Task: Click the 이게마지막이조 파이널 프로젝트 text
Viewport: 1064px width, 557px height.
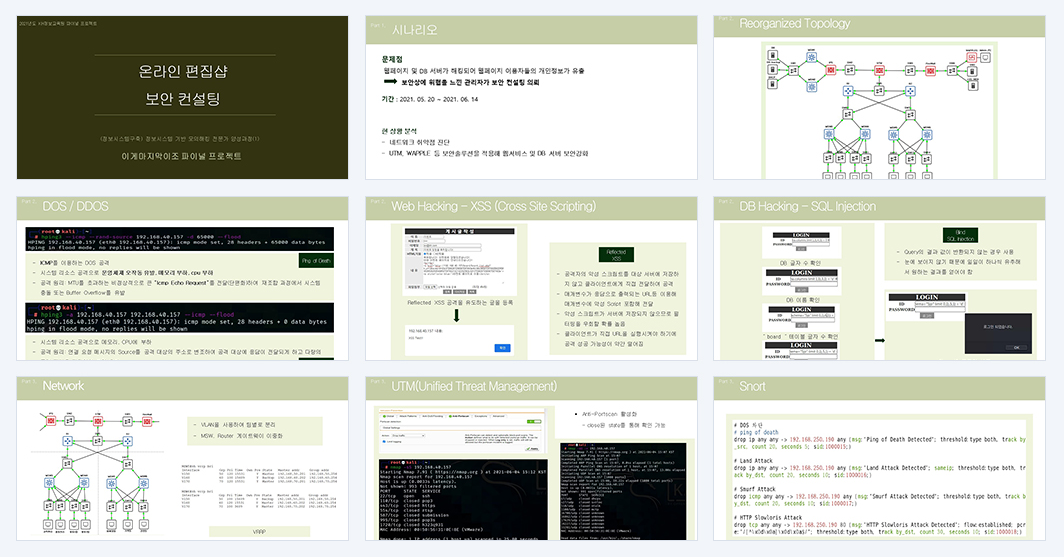Action: 181,156
